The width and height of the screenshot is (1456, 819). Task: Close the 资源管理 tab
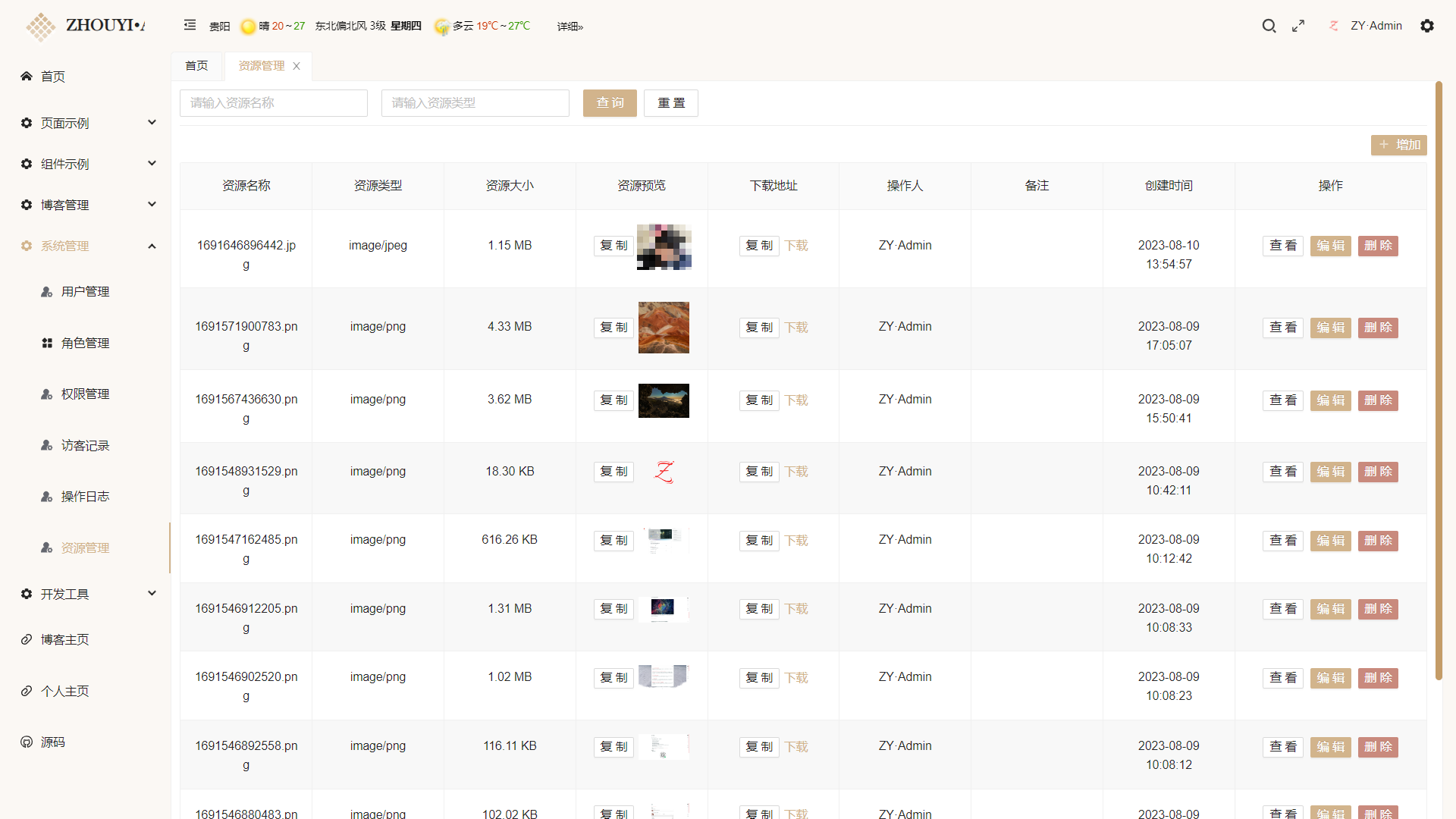[297, 66]
